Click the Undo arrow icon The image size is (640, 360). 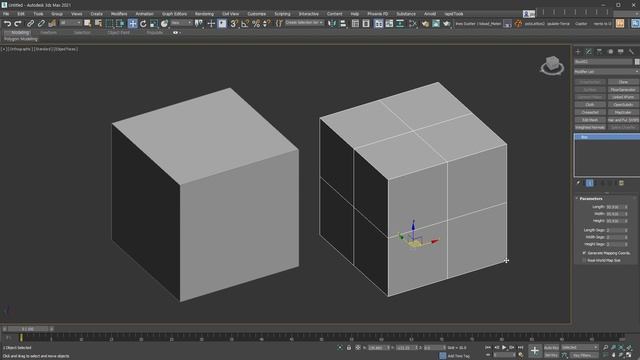(x=7, y=24)
